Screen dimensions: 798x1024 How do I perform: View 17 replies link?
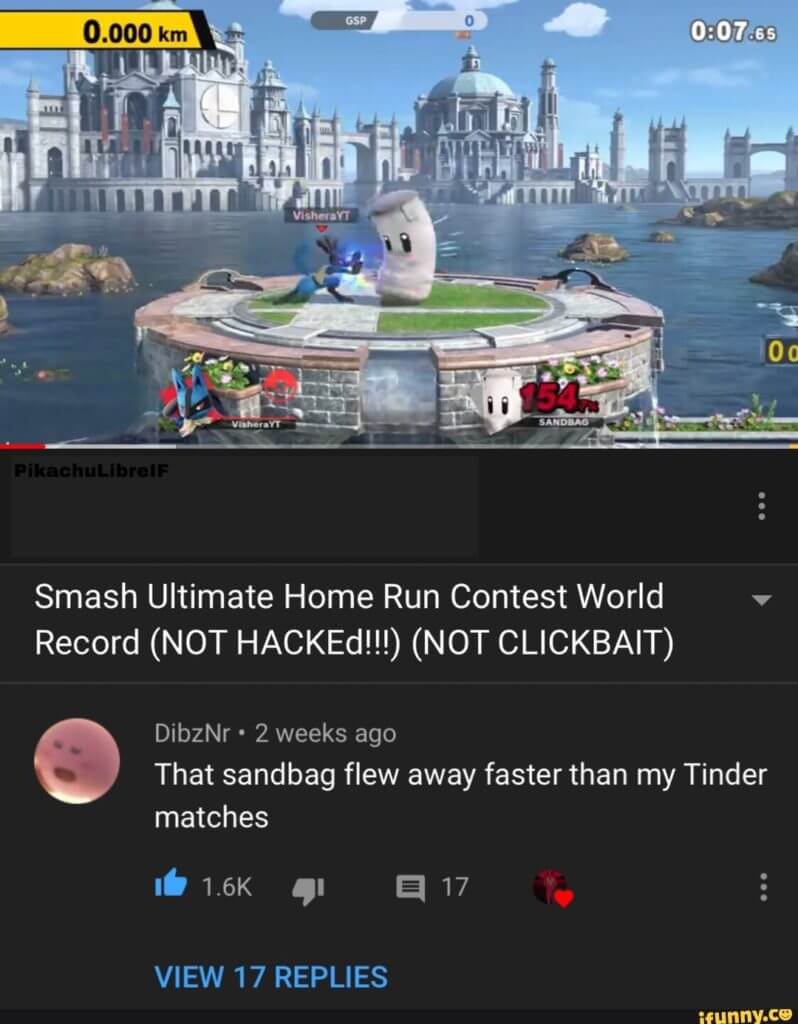tap(271, 976)
